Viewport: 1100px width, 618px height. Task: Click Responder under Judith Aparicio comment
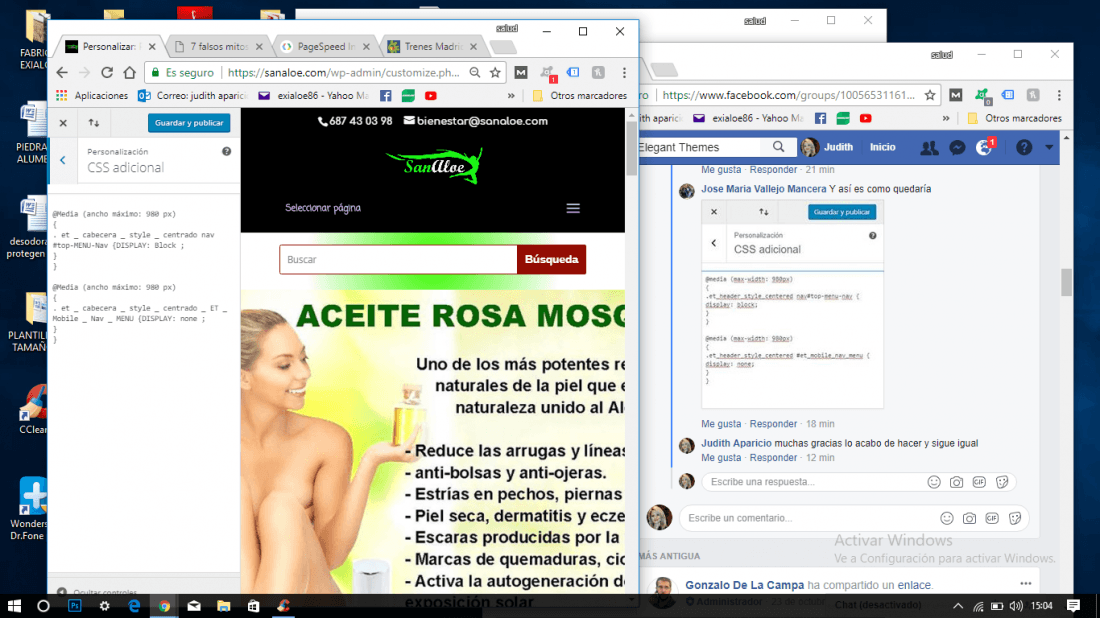pyautogui.click(x=773, y=457)
